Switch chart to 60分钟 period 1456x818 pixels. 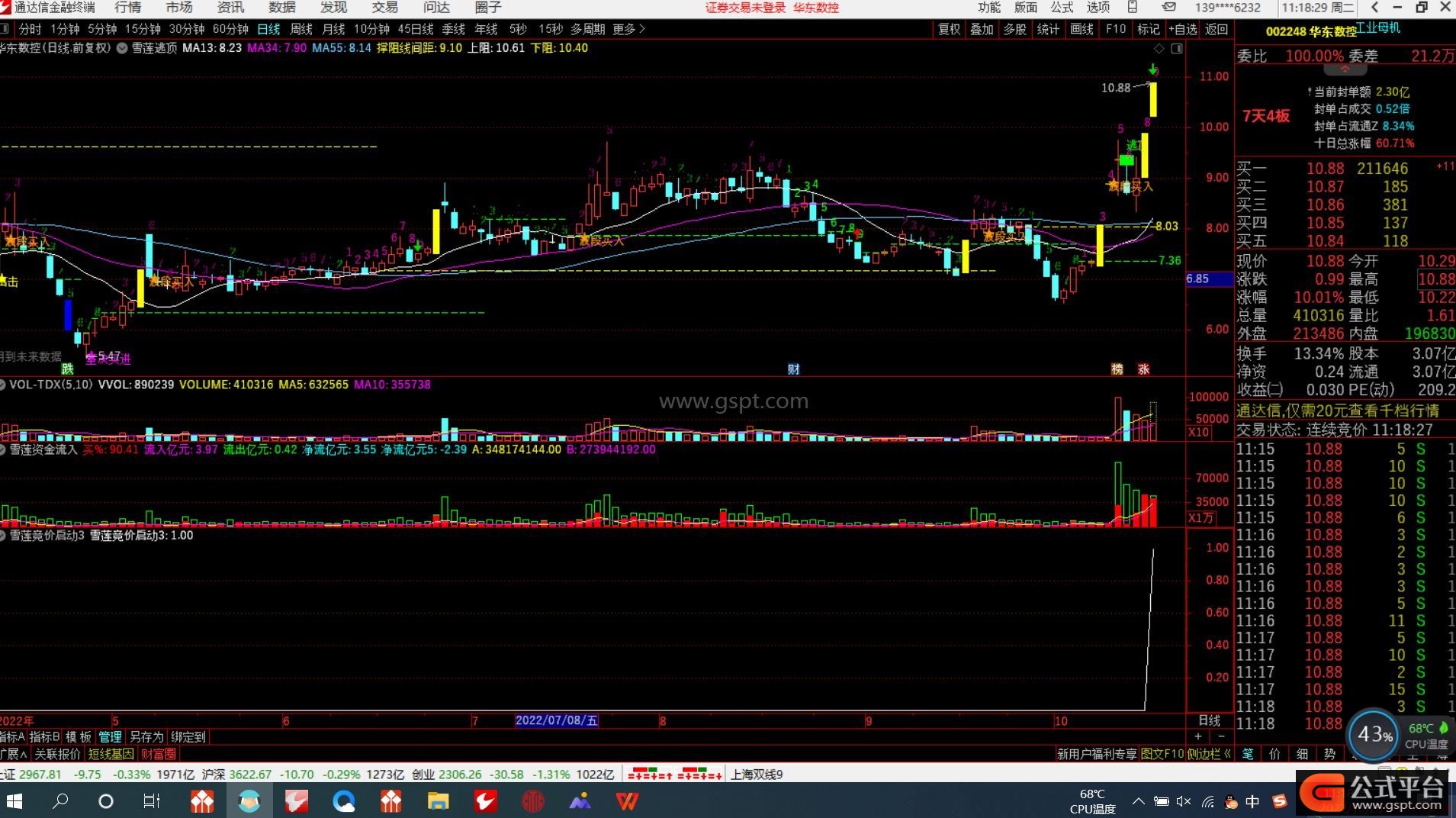point(230,29)
